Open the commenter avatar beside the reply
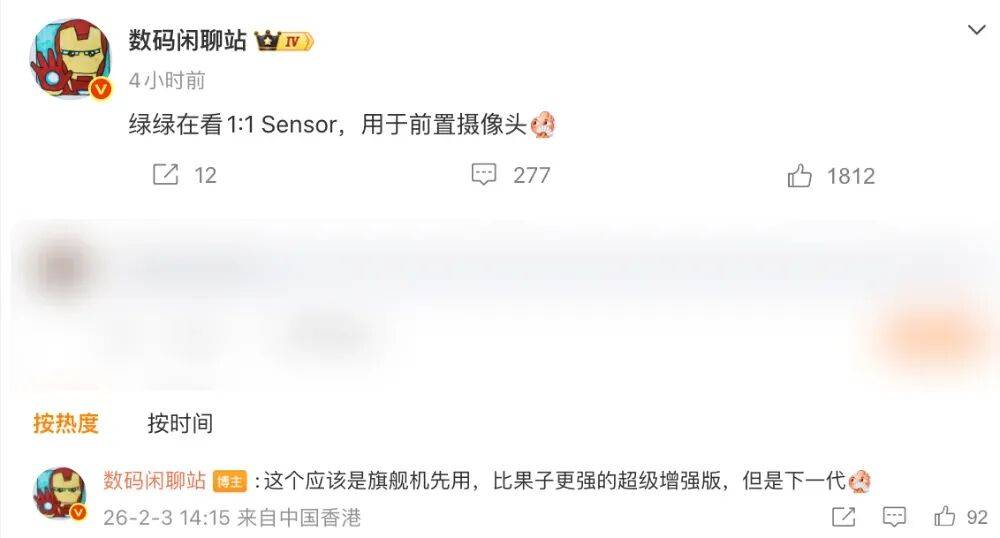1000x538 pixels. click(x=59, y=493)
